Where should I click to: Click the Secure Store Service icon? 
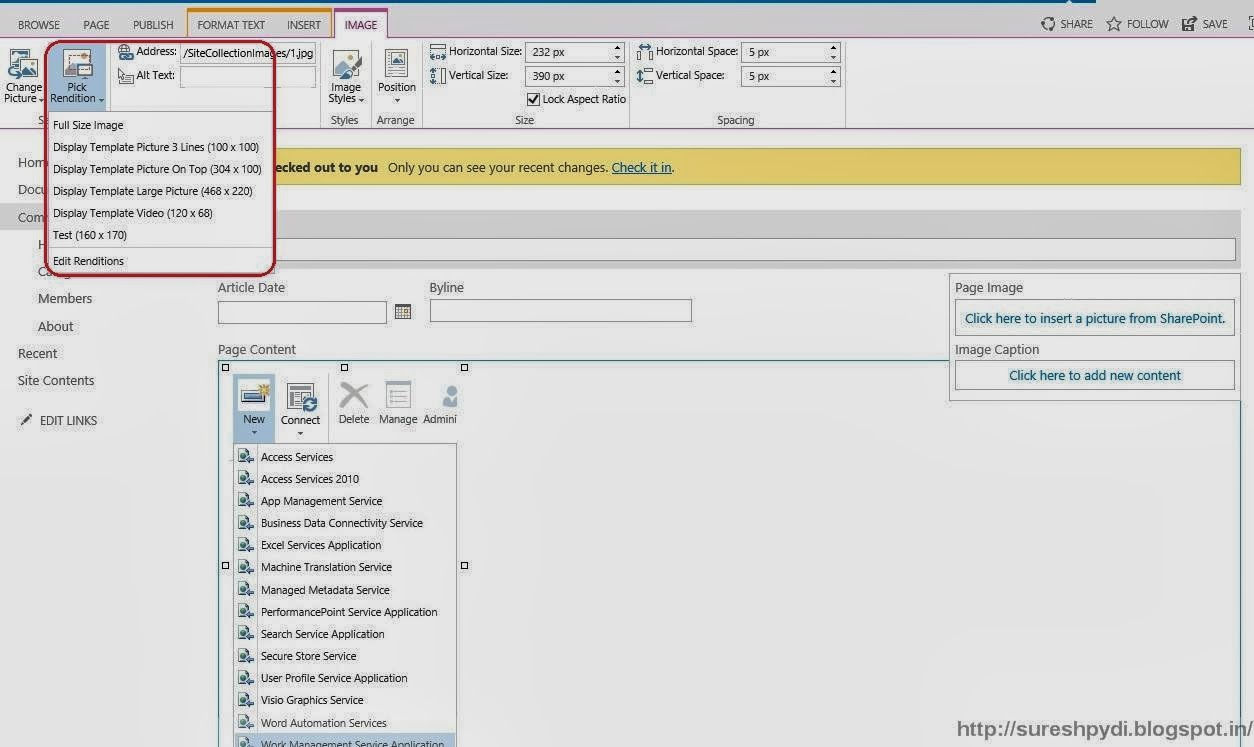point(246,656)
